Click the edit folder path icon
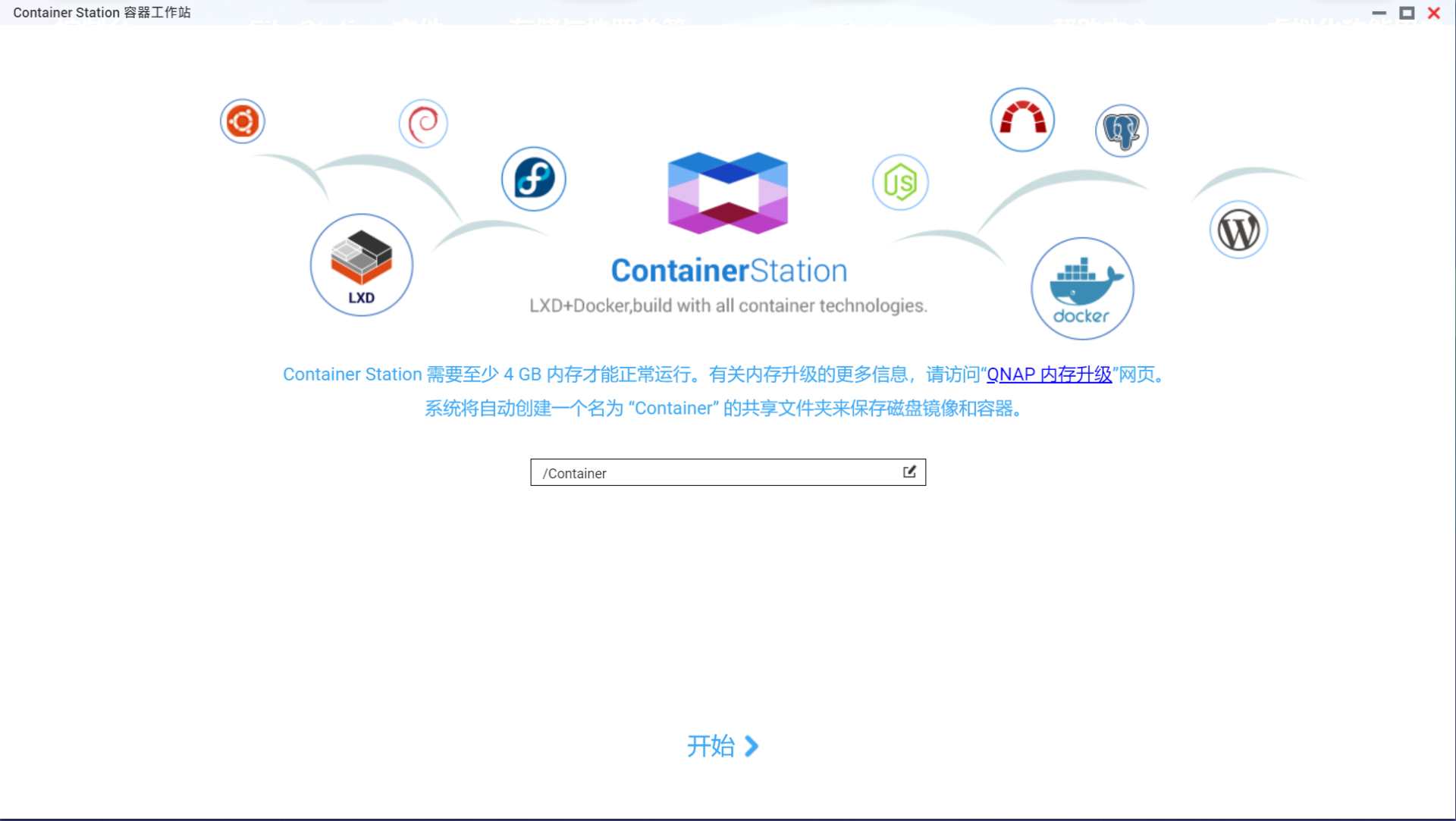1456x821 pixels. coord(909,472)
